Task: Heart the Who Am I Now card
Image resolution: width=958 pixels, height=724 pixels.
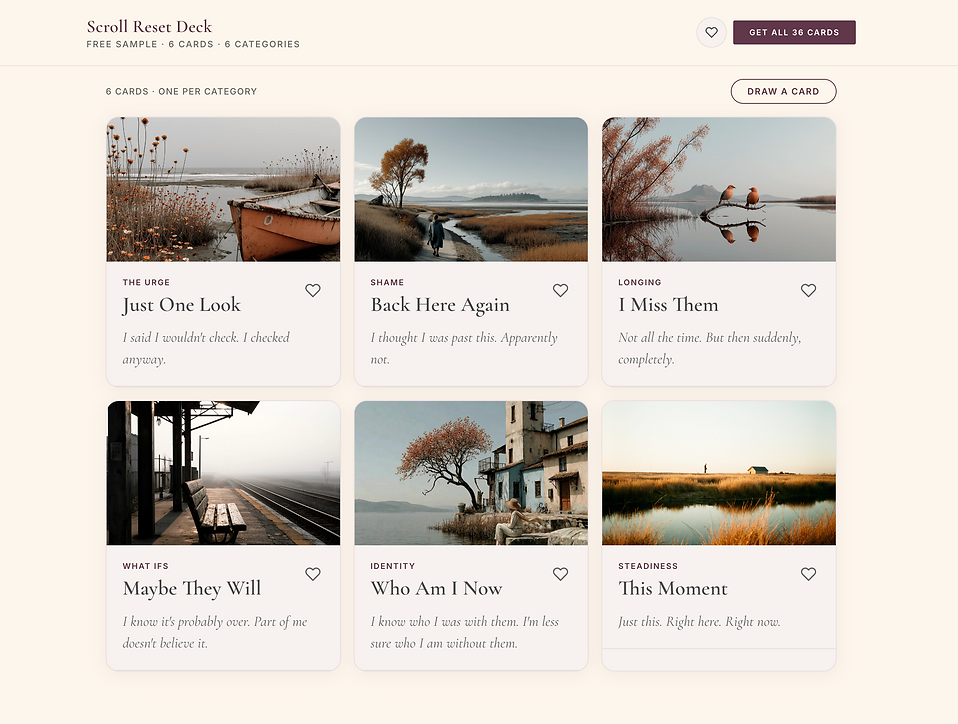Action: point(560,574)
